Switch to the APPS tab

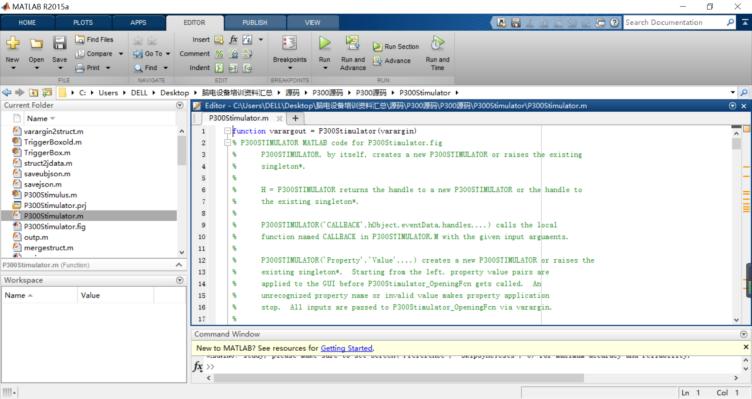tap(138, 23)
